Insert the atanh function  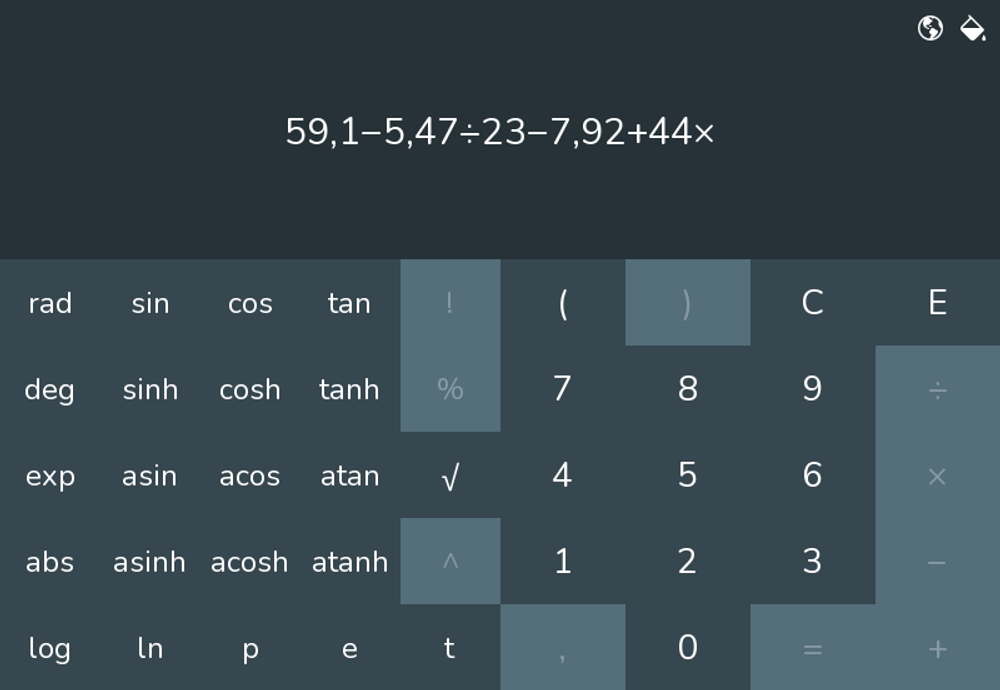point(350,561)
